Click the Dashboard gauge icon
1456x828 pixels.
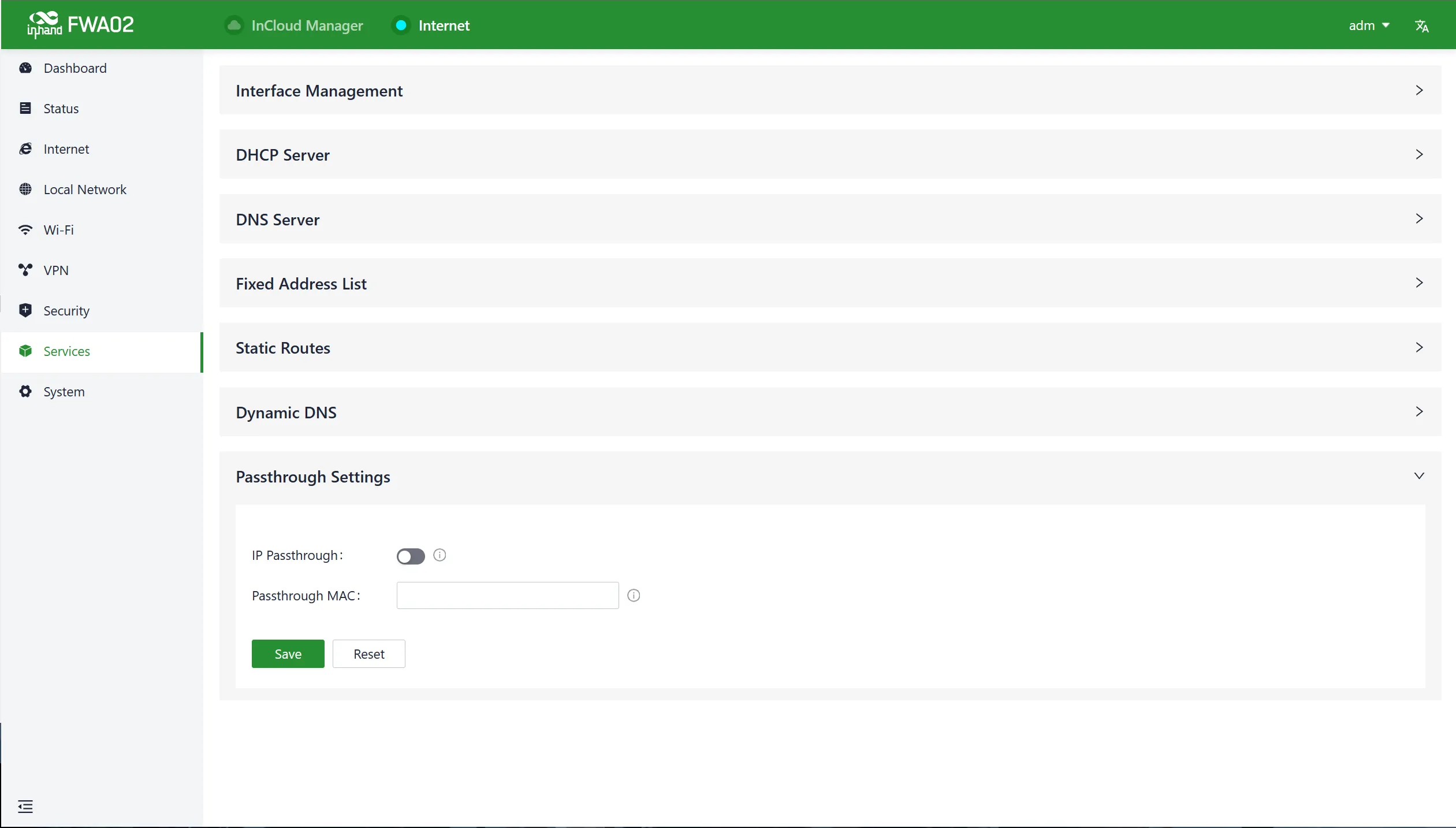(25, 68)
